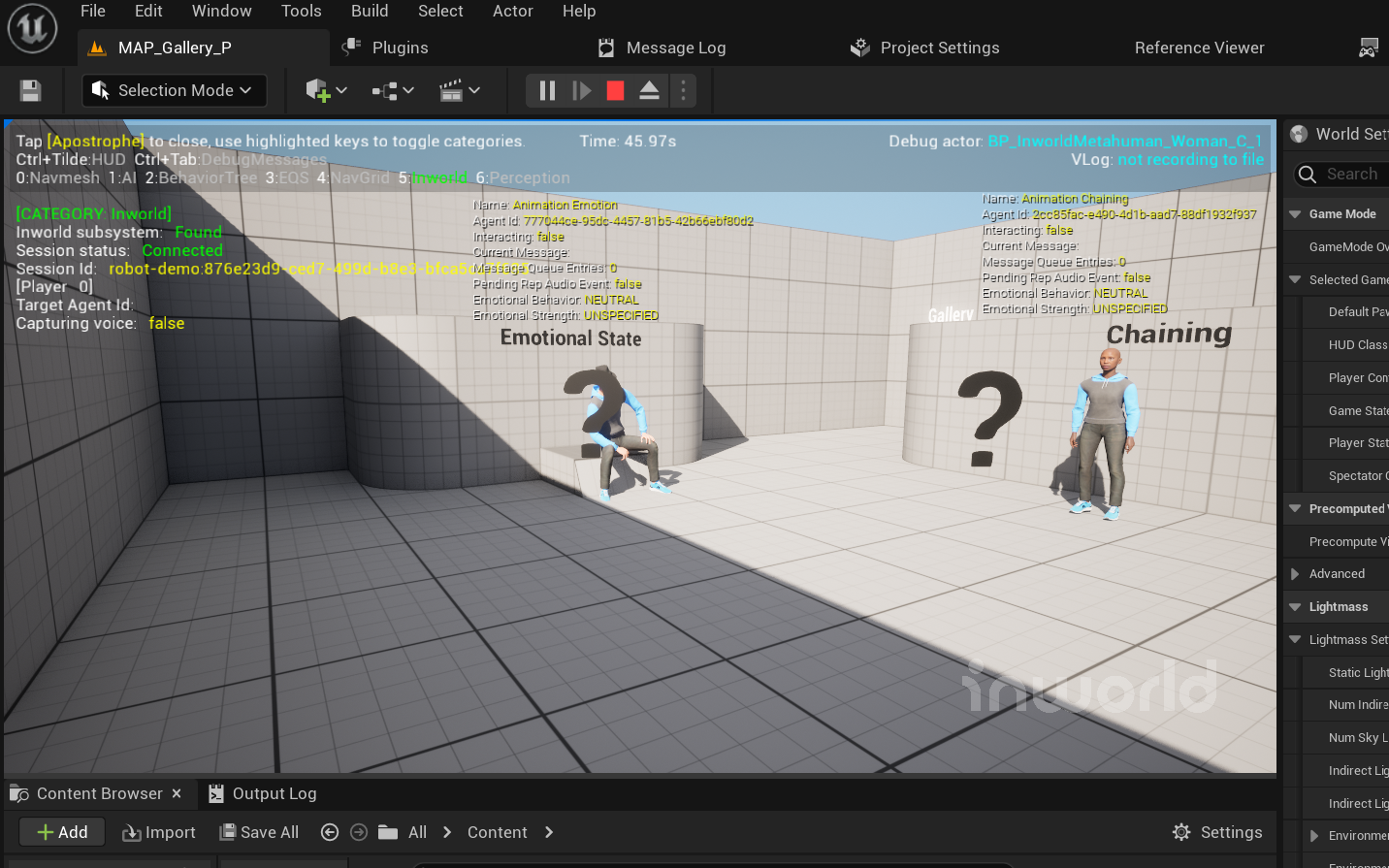Expand the chevron after Content breadcrumb

pyautogui.click(x=549, y=832)
